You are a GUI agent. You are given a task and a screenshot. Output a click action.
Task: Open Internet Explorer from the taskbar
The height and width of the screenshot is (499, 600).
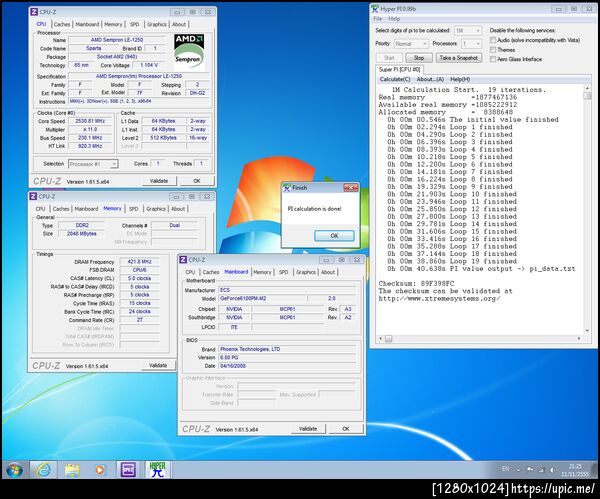coord(43,469)
